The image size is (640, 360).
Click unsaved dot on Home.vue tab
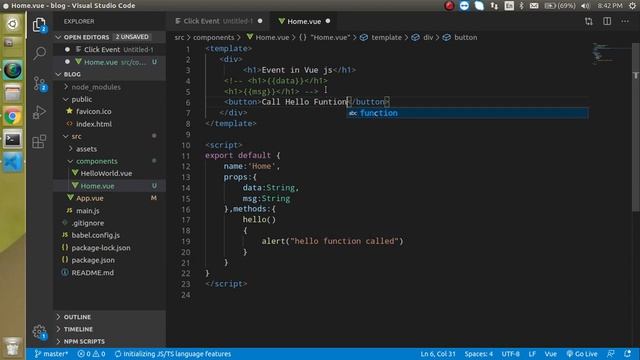pos(328,21)
